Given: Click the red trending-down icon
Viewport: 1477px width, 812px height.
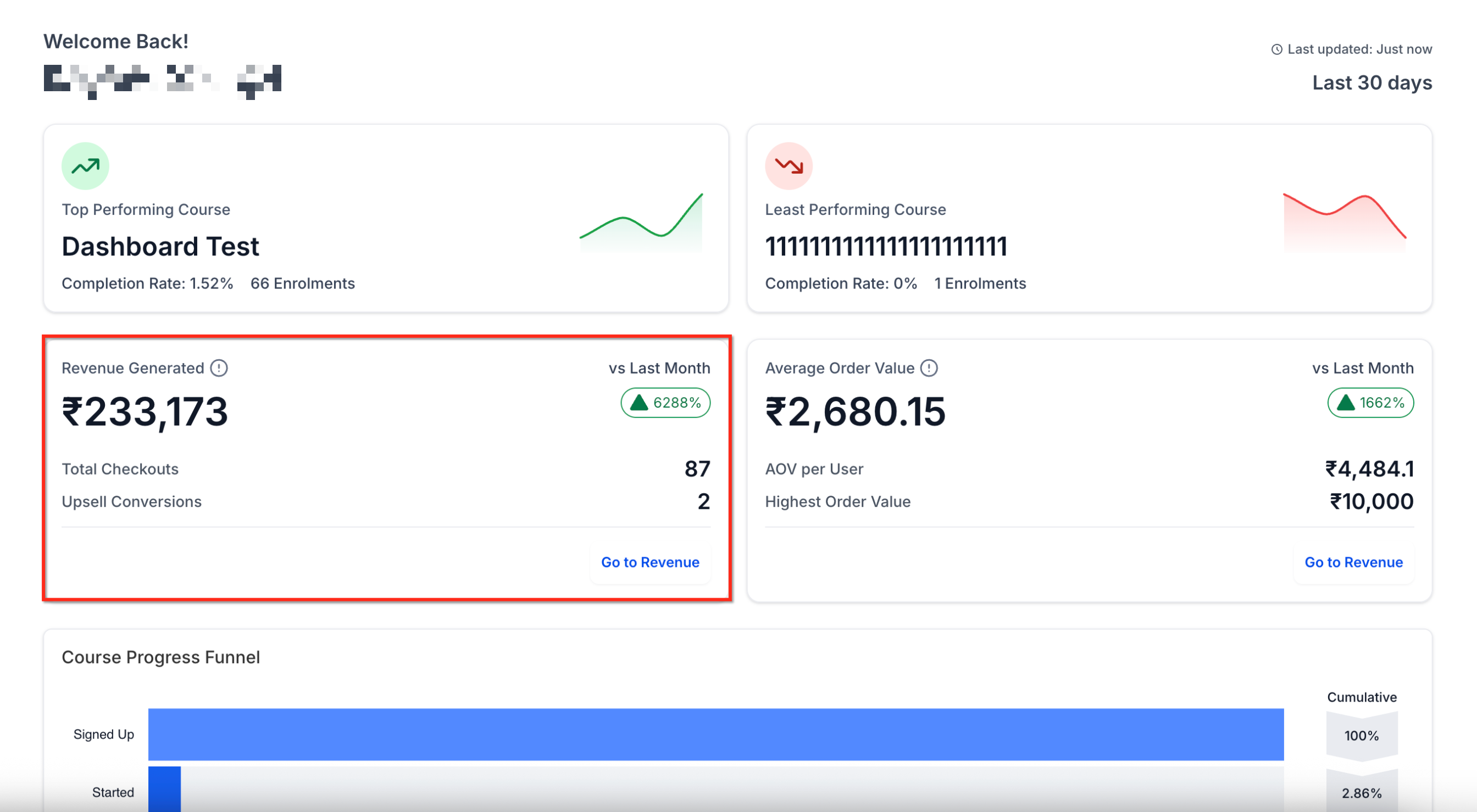Looking at the screenshot, I should pos(789,166).
